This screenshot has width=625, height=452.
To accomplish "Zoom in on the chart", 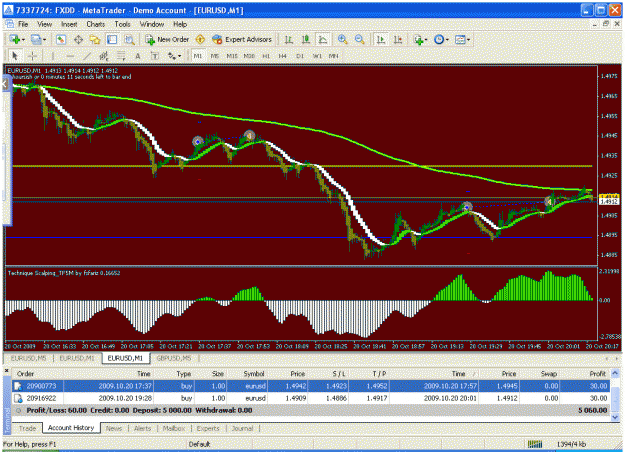I will pyautogui.click(x=342, y=39).
